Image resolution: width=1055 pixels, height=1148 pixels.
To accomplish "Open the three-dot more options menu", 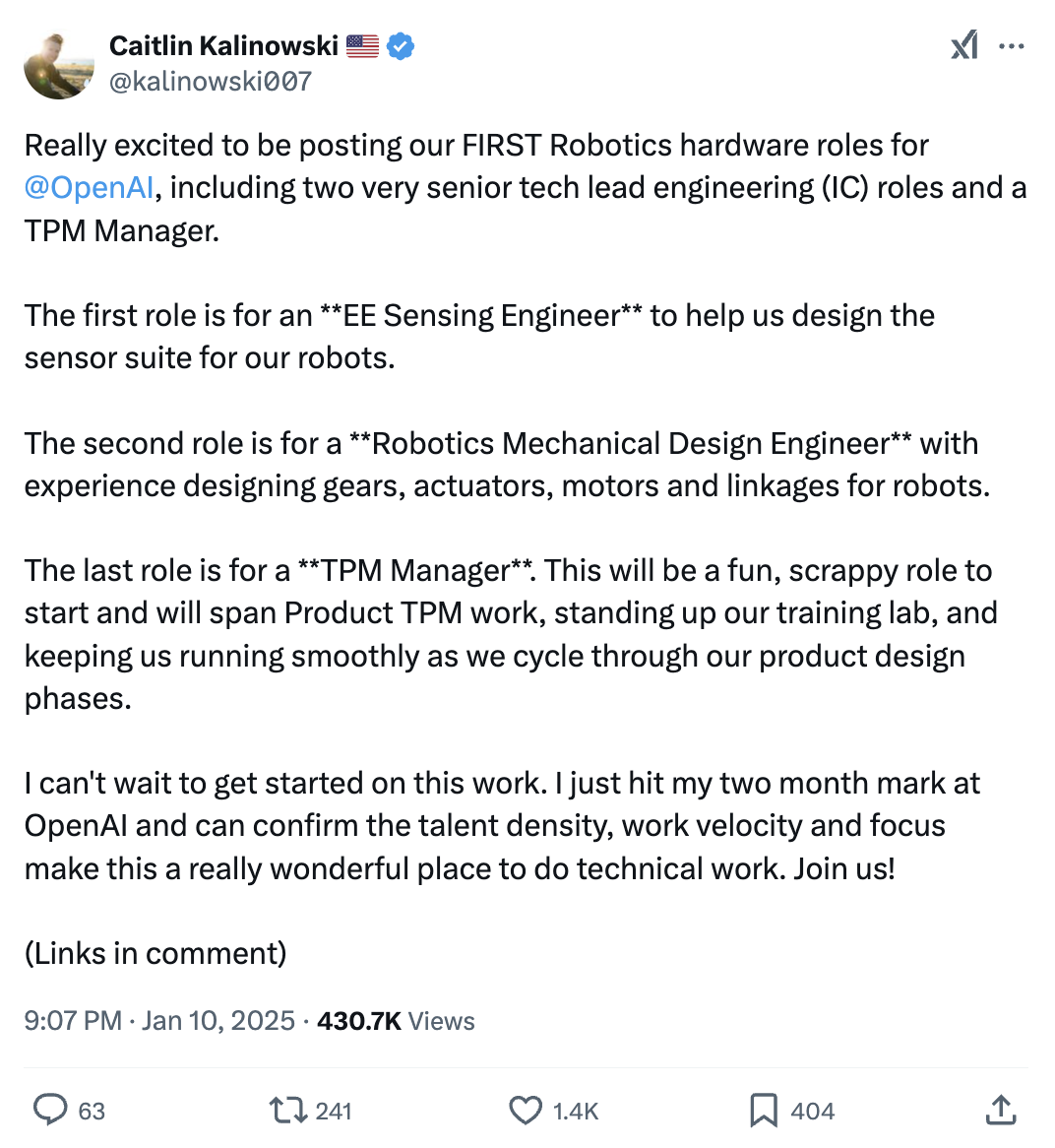I will click(1012, 46).
